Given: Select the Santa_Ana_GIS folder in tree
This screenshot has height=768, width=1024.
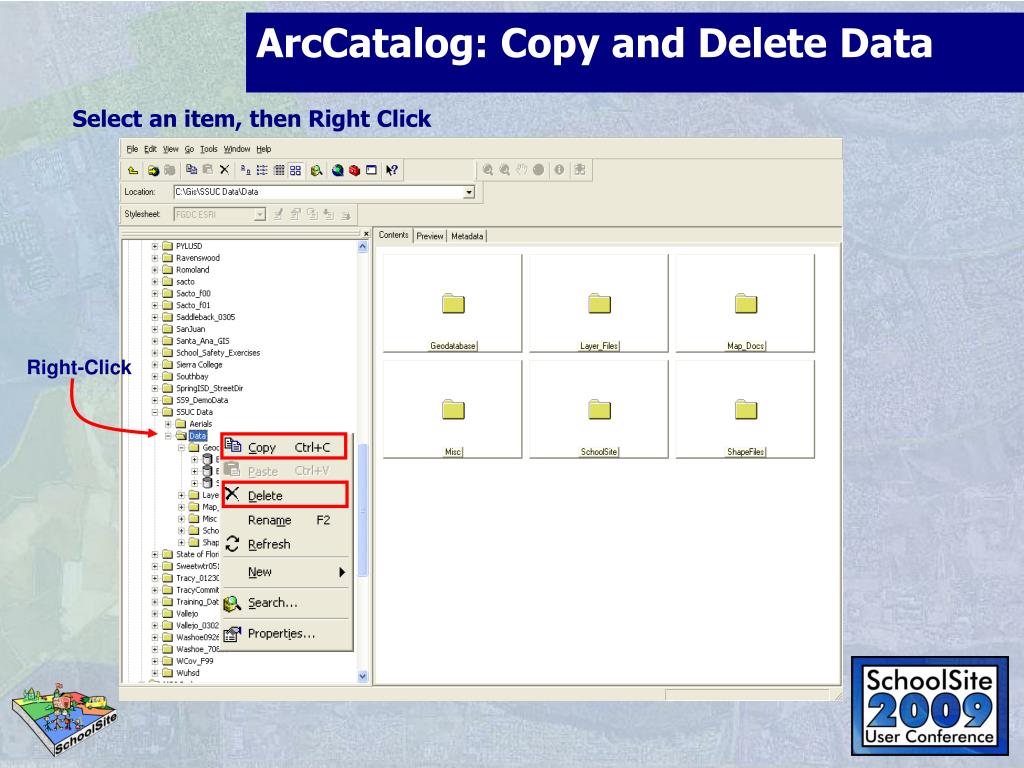Looking at the screenshot, I should click(202, 341).
